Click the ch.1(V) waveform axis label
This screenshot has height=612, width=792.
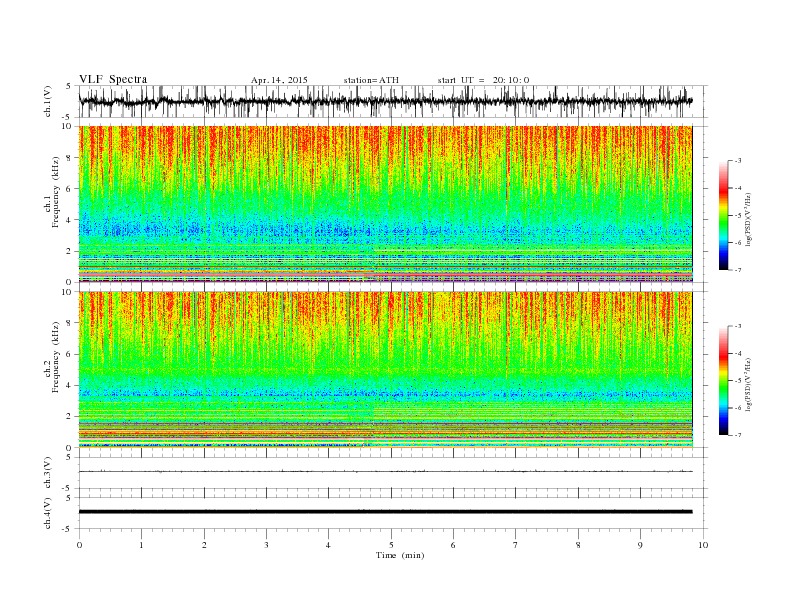48,101
